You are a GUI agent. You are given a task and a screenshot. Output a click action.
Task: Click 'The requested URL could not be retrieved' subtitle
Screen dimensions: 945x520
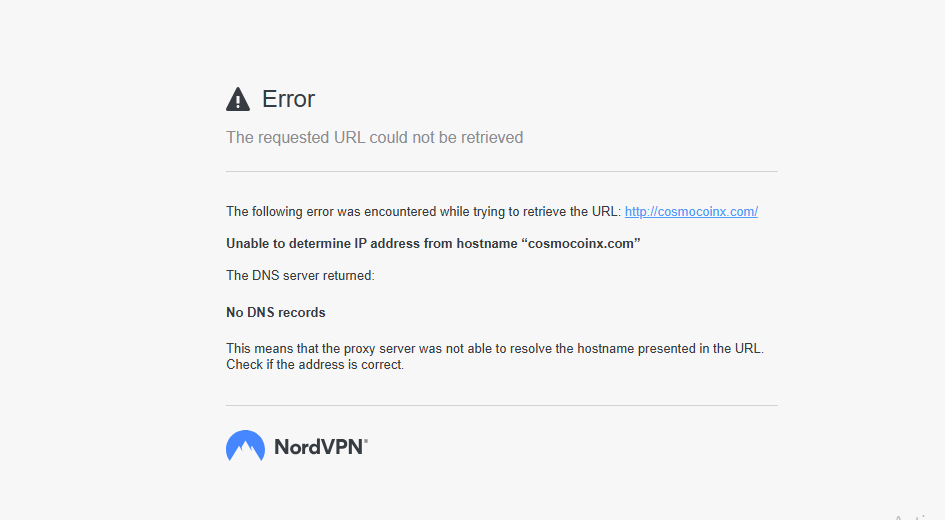coord(374,137)
